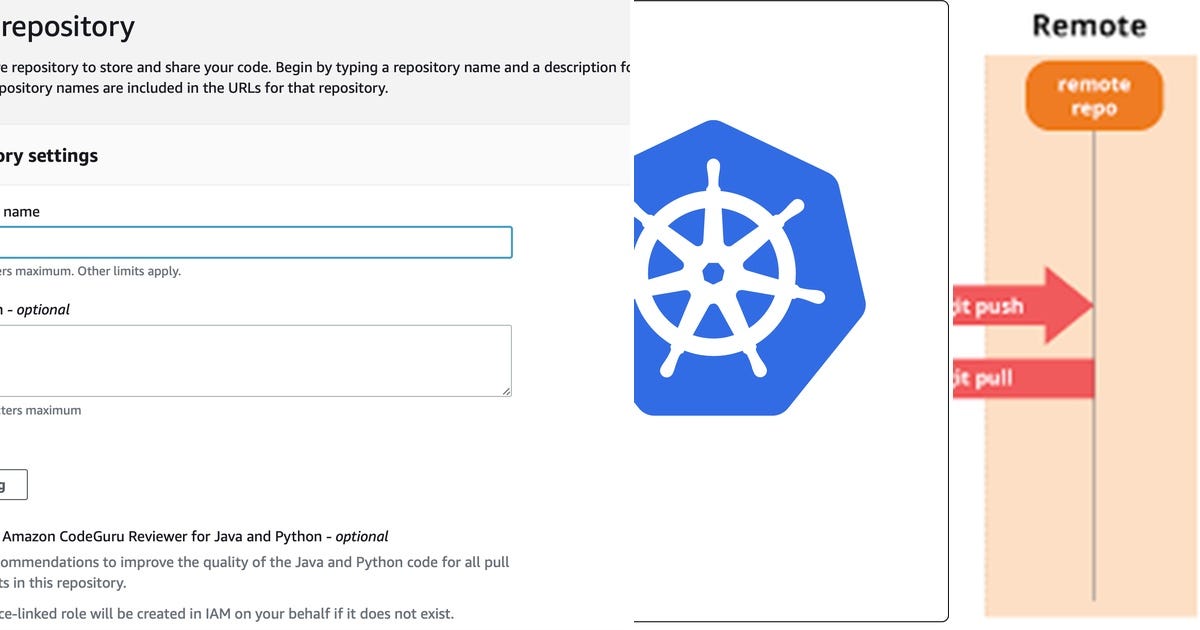Click the description text area resize handle
1200x630 pixels.
click(506, 390)
